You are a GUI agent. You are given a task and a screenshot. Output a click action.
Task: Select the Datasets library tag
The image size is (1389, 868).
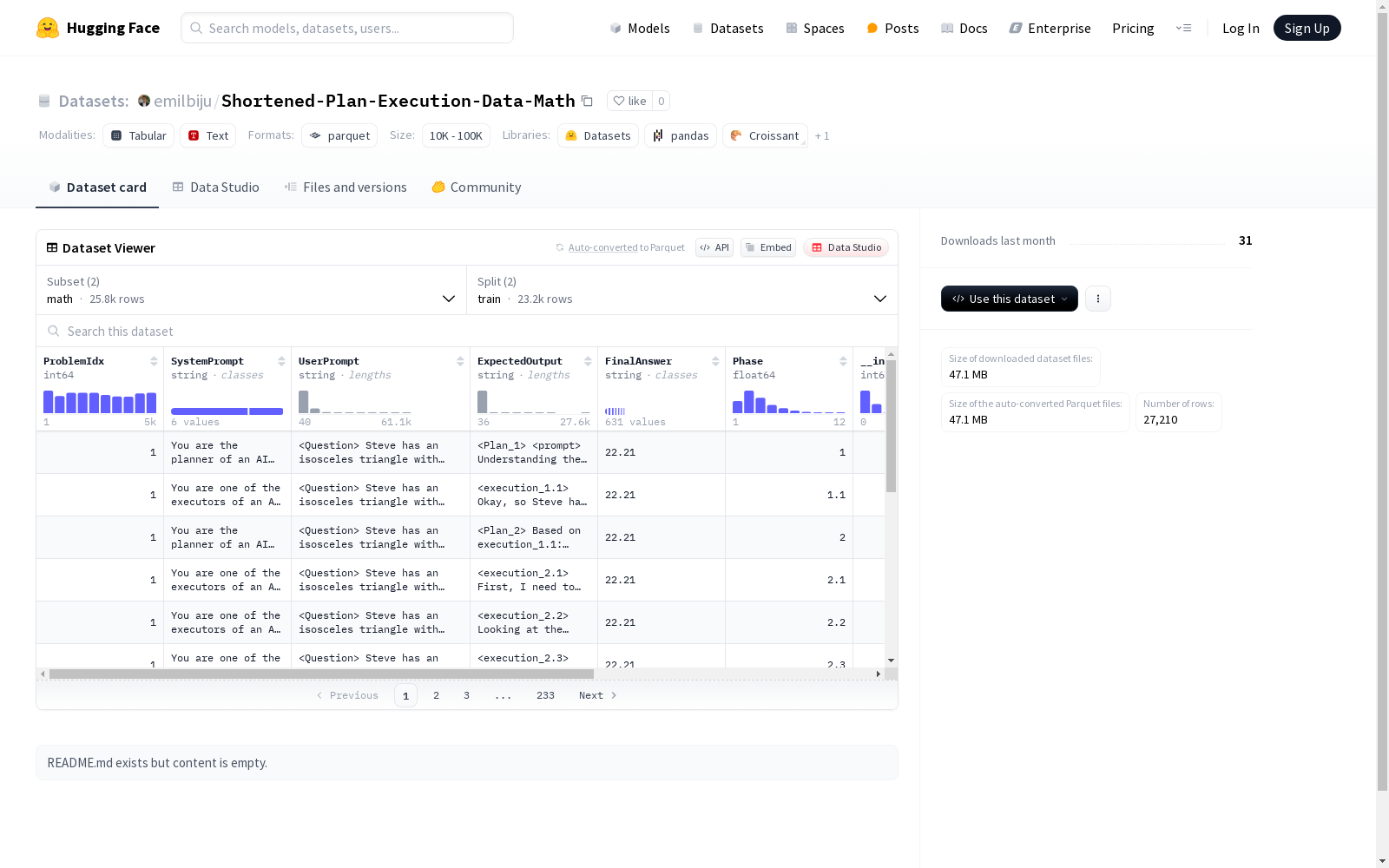coord(598,135)
